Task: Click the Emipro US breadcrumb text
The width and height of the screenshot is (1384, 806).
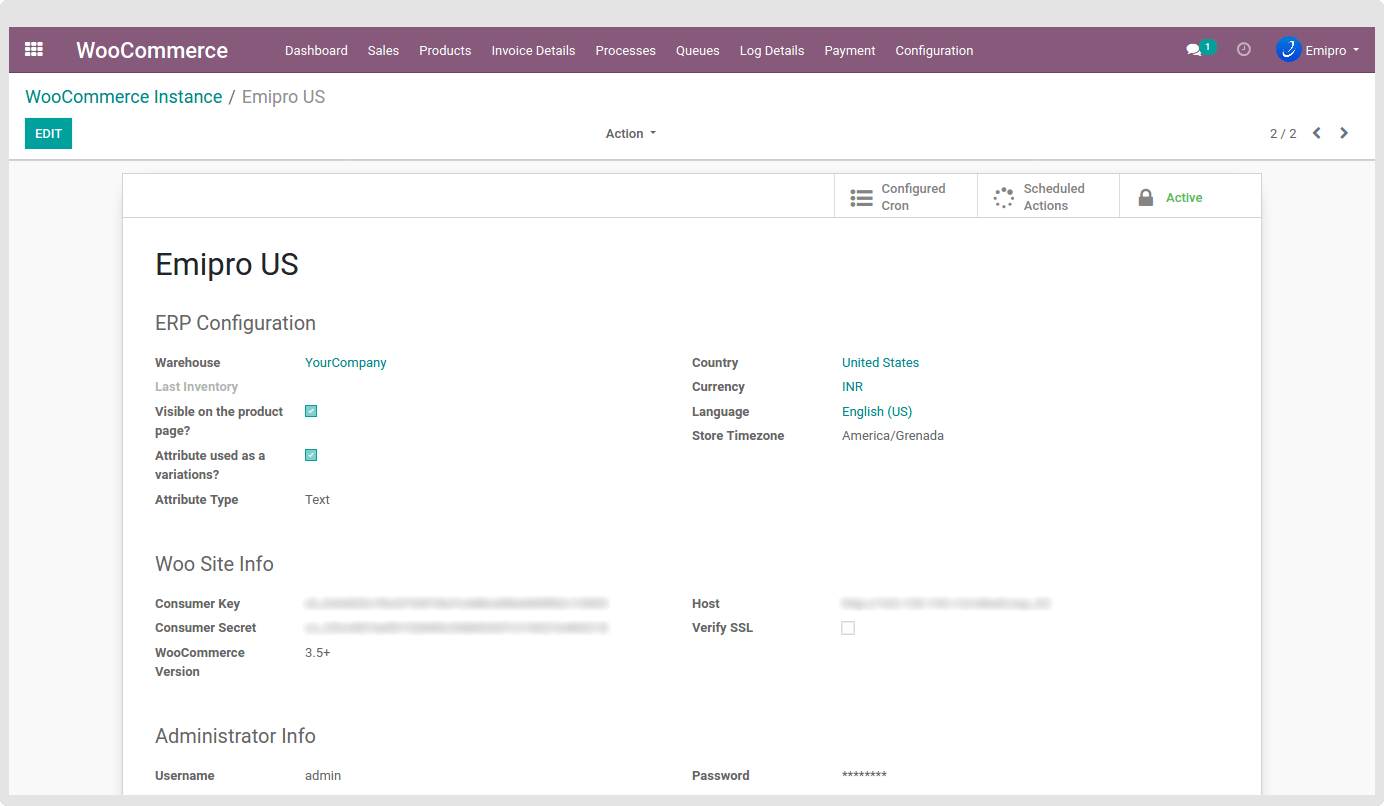Action: click(x=283, y=97)
